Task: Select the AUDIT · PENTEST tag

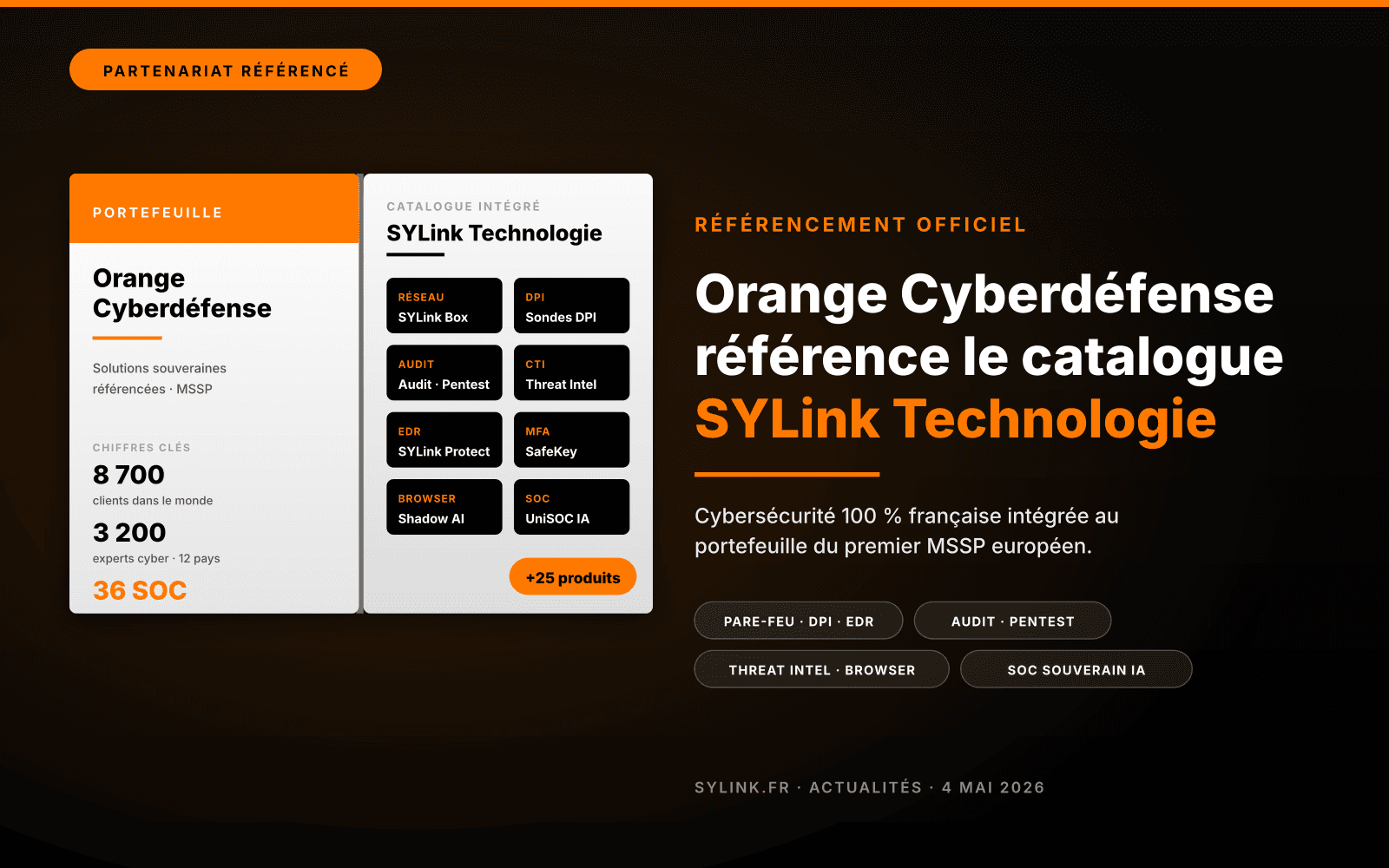Action: (1012, 621)
